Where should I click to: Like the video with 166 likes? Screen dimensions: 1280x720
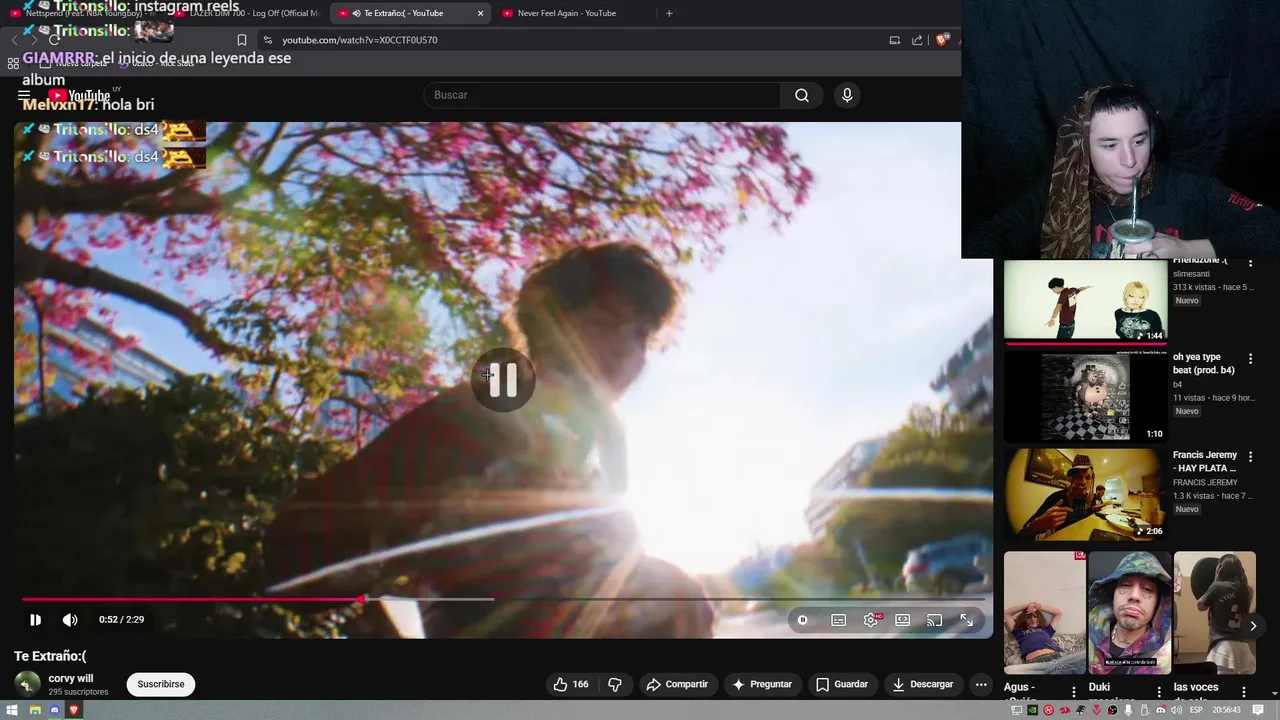tap(571, 684)
